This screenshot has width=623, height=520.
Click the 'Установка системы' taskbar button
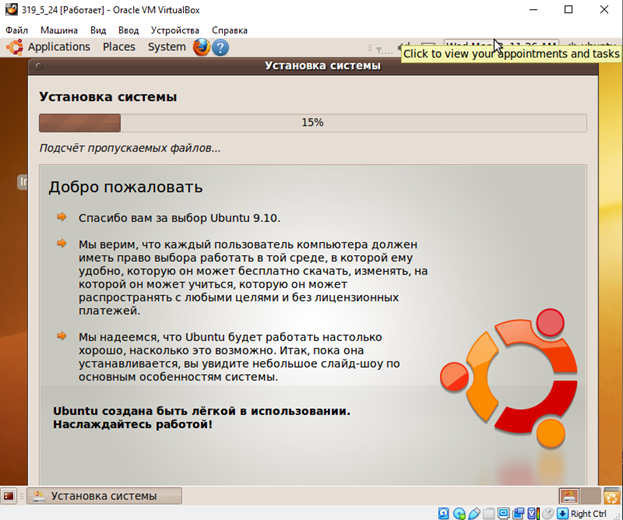[x=104, y=496]
